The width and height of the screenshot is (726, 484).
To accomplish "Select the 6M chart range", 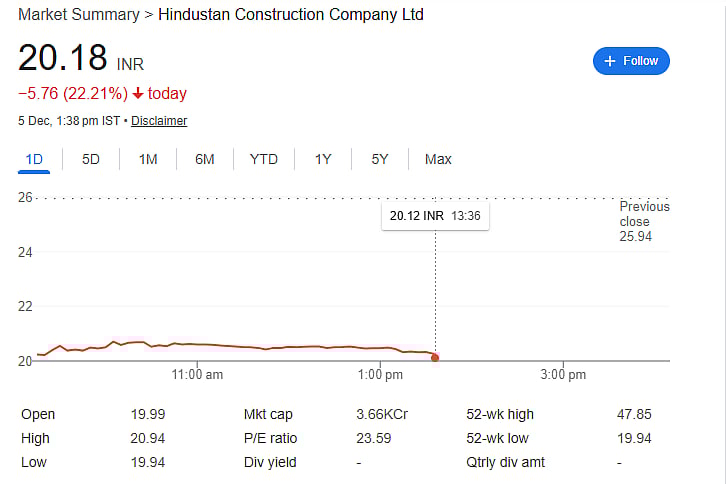I will tap(205, 159).
